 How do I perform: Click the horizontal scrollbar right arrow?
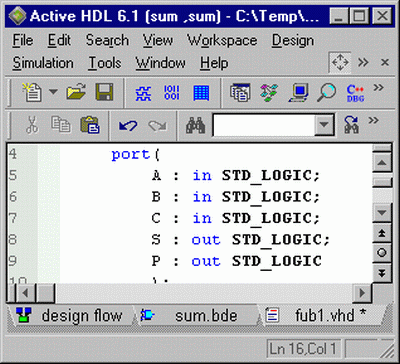pos(362,294)
